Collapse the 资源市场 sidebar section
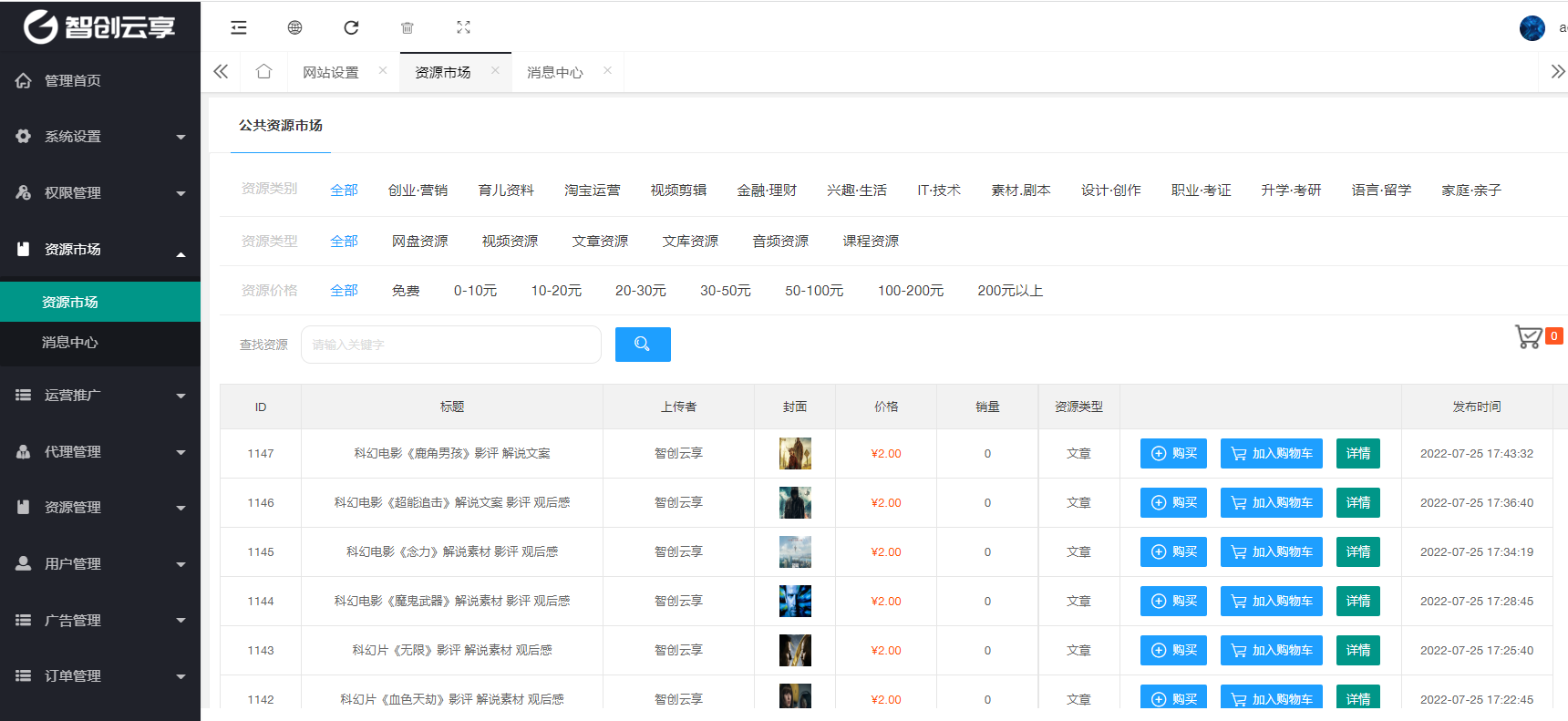The image size is (1568, 721). coord(100,250)
